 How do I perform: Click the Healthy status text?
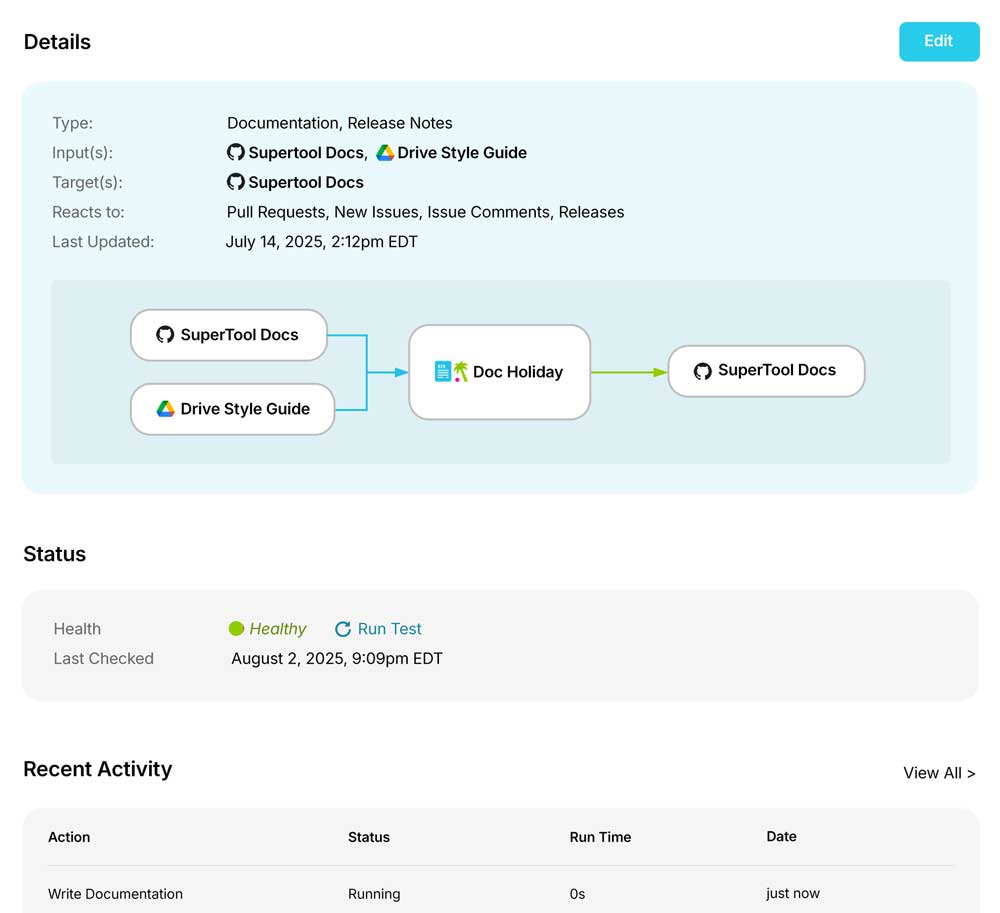pyautogui.click(x=277, y=629)
